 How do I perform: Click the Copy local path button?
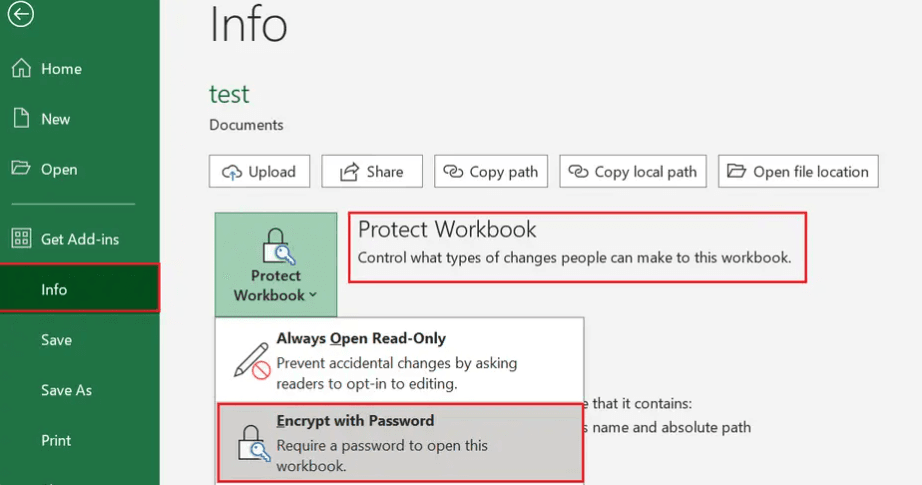tap(634, 171)
